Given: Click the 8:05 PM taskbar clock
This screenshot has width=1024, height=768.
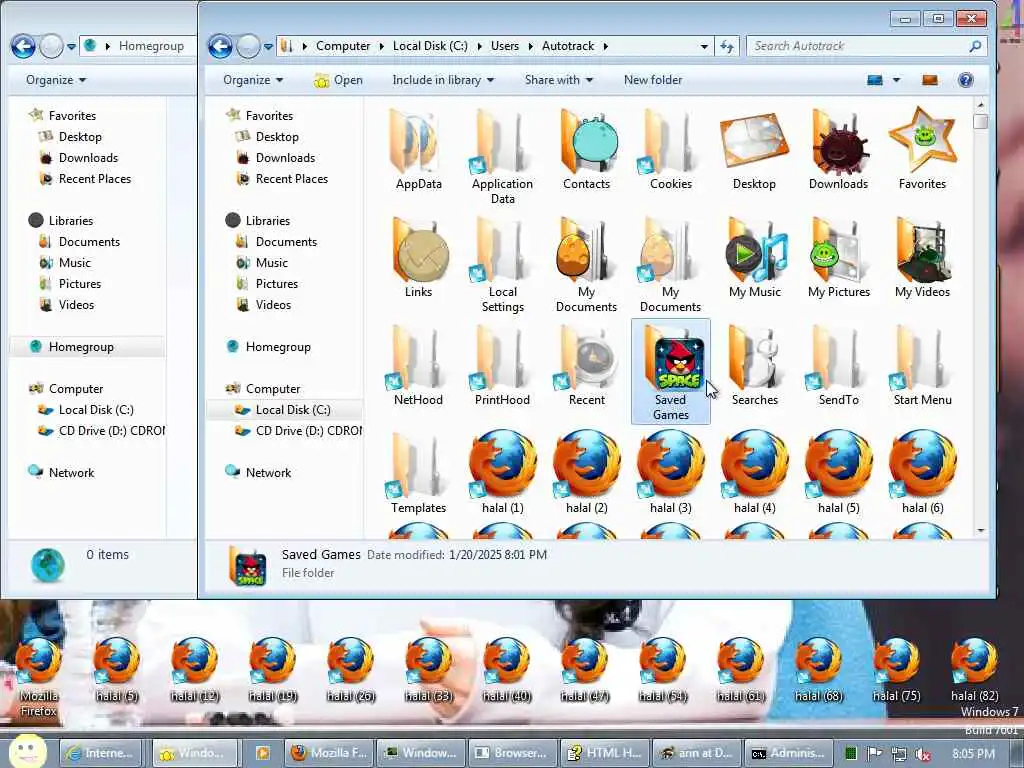Looking at the screenshot, I should coord(973,754).
